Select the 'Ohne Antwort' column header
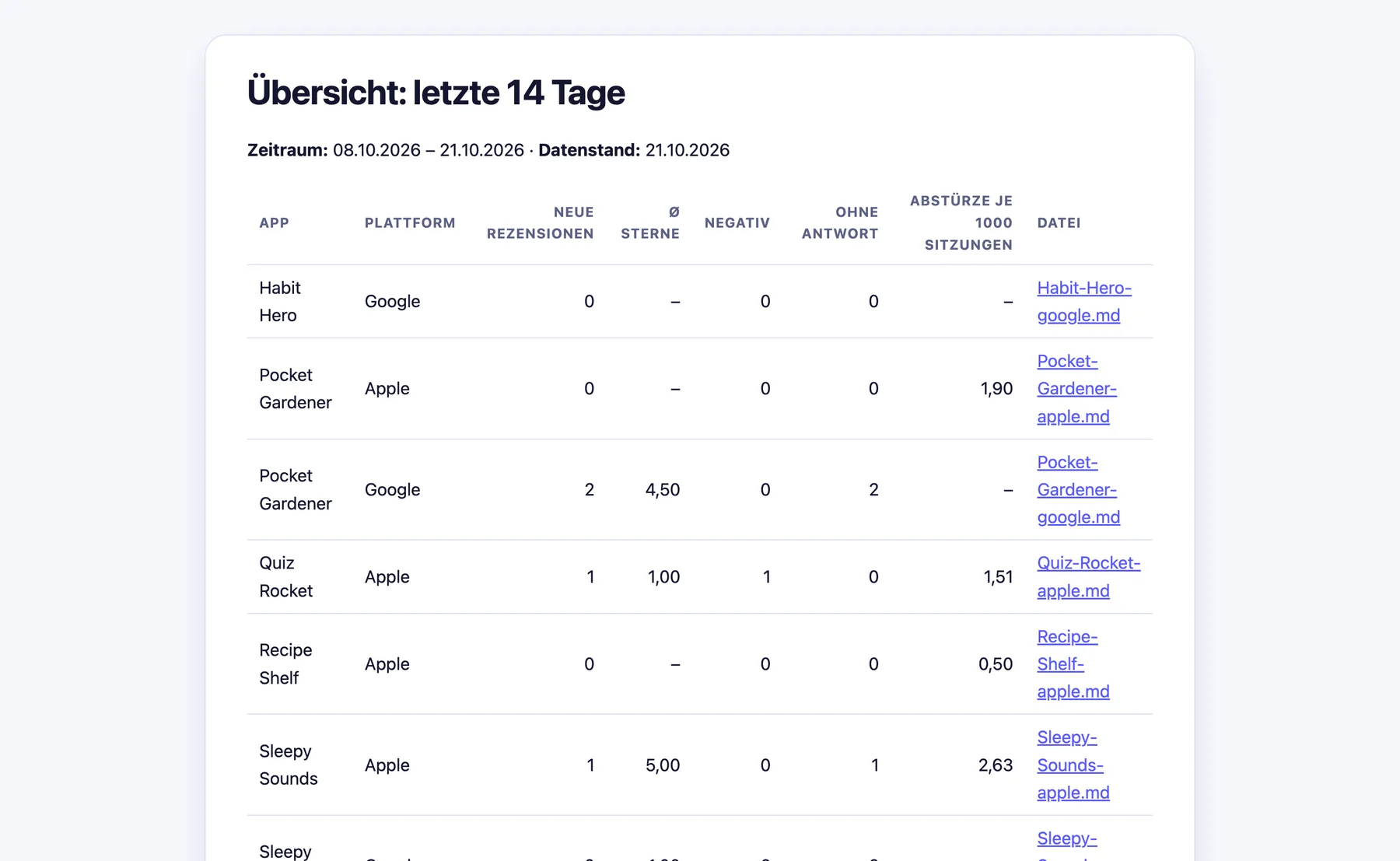 click(x=840, y=222)
